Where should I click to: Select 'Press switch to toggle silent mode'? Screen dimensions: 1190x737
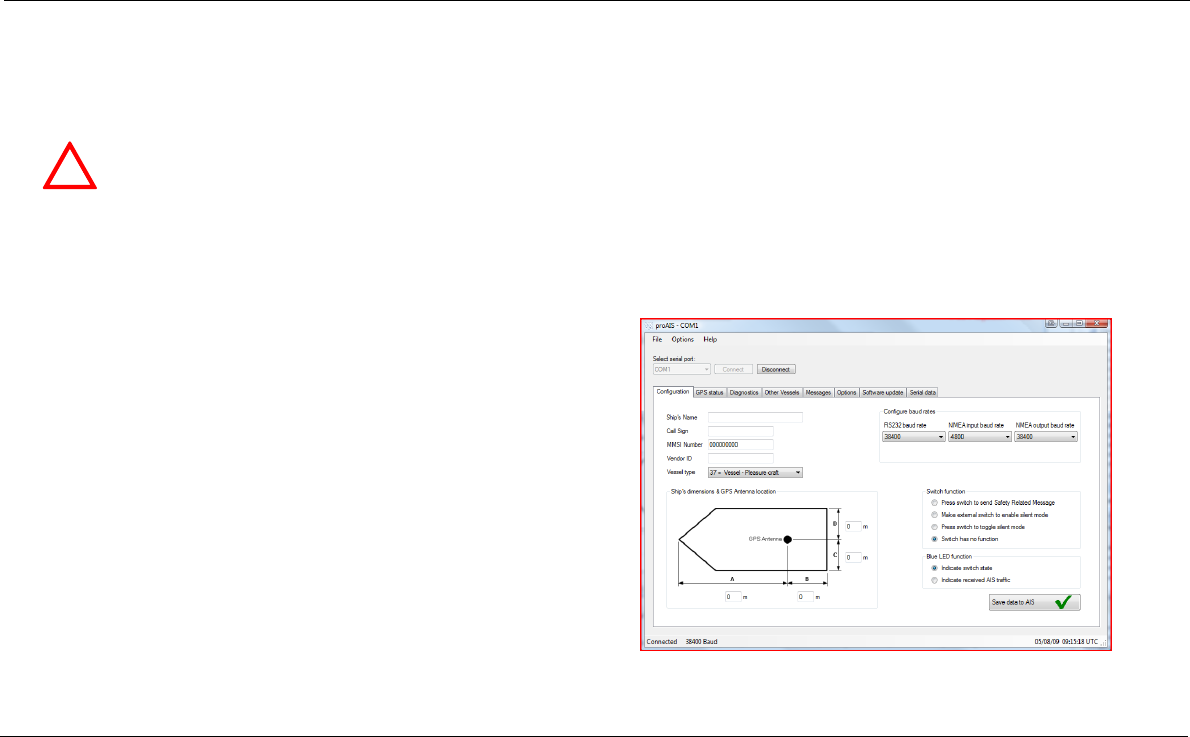coord(934,527)
